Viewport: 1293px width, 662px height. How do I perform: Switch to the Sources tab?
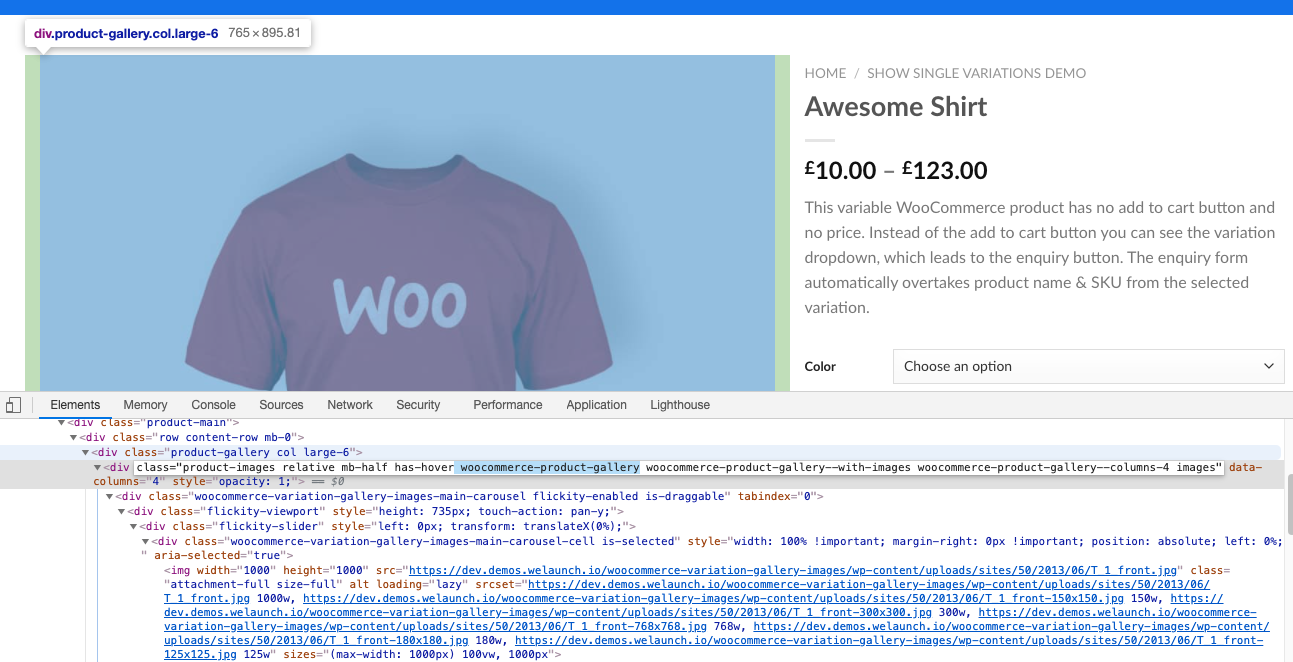coord(281,405)
